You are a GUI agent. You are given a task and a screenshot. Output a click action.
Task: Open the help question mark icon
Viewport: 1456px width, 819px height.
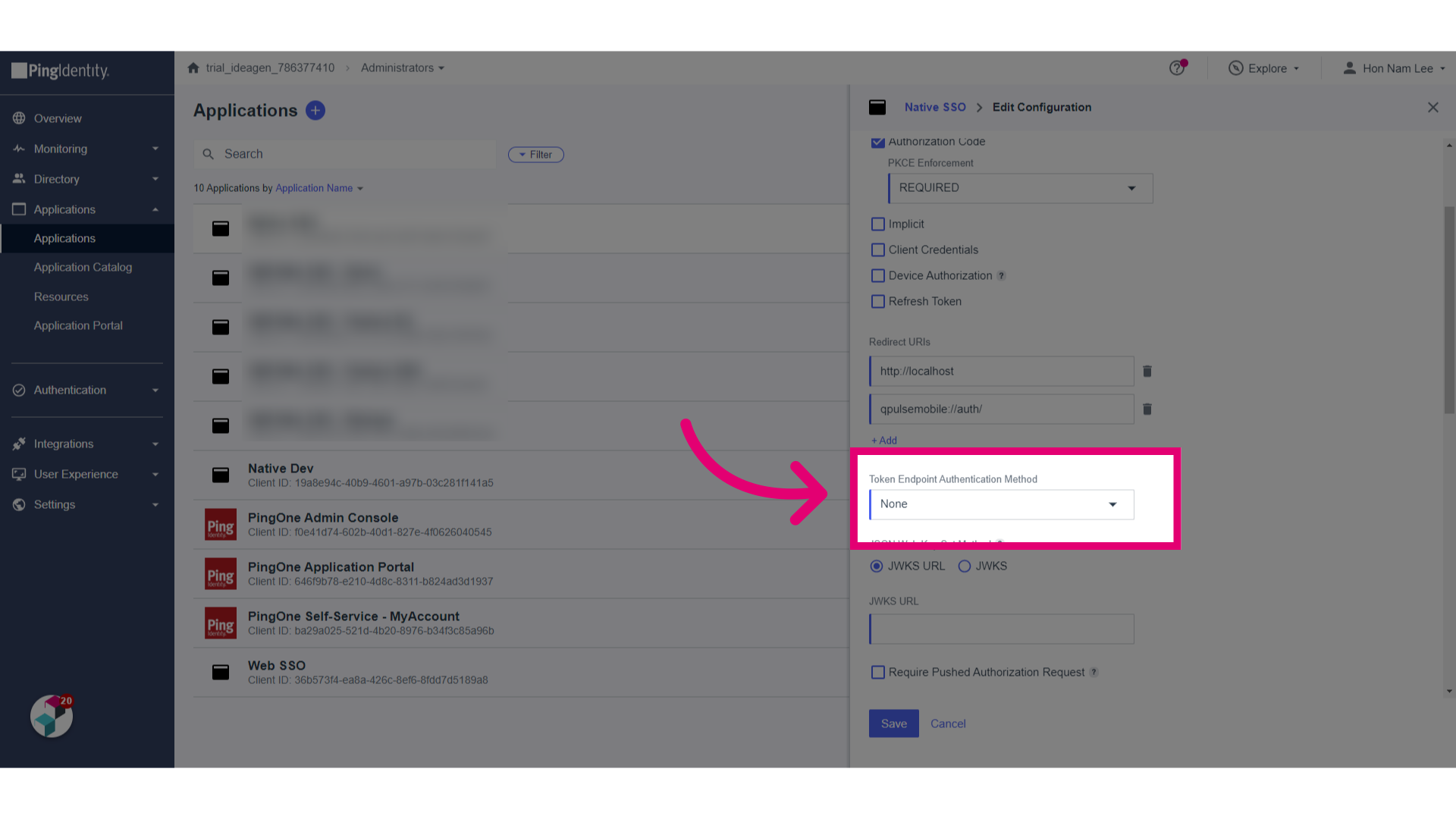pyautogui.click(x=1177, y=68)
